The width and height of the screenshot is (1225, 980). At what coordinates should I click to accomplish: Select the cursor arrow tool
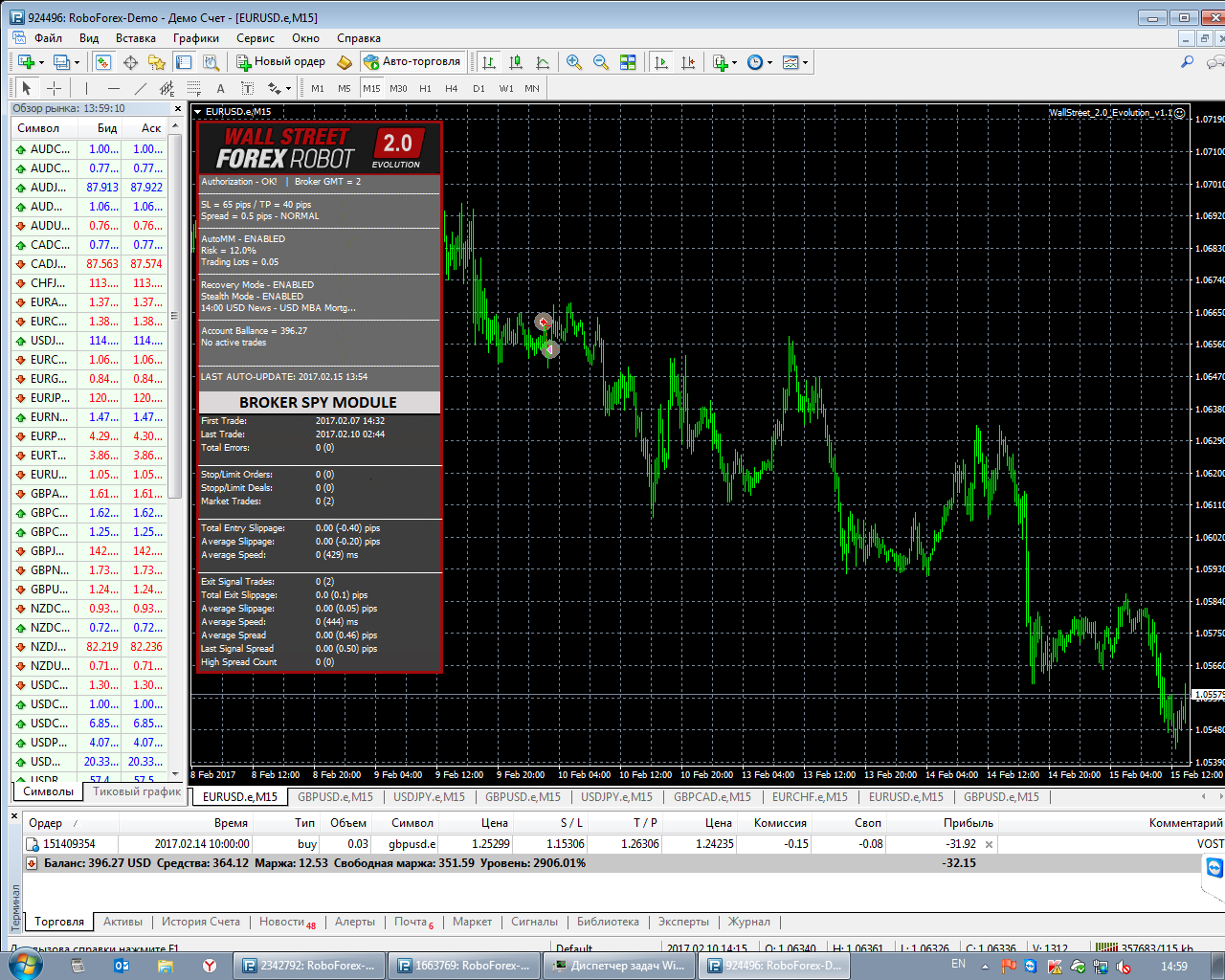coord(27,88)
